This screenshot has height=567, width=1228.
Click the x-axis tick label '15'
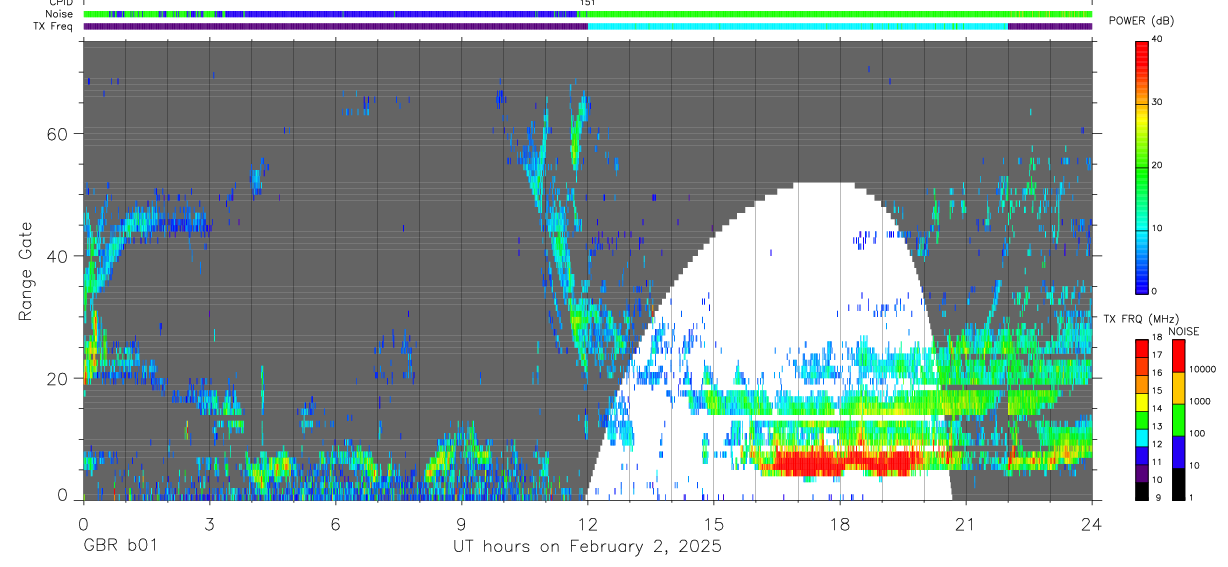point(713,525)
